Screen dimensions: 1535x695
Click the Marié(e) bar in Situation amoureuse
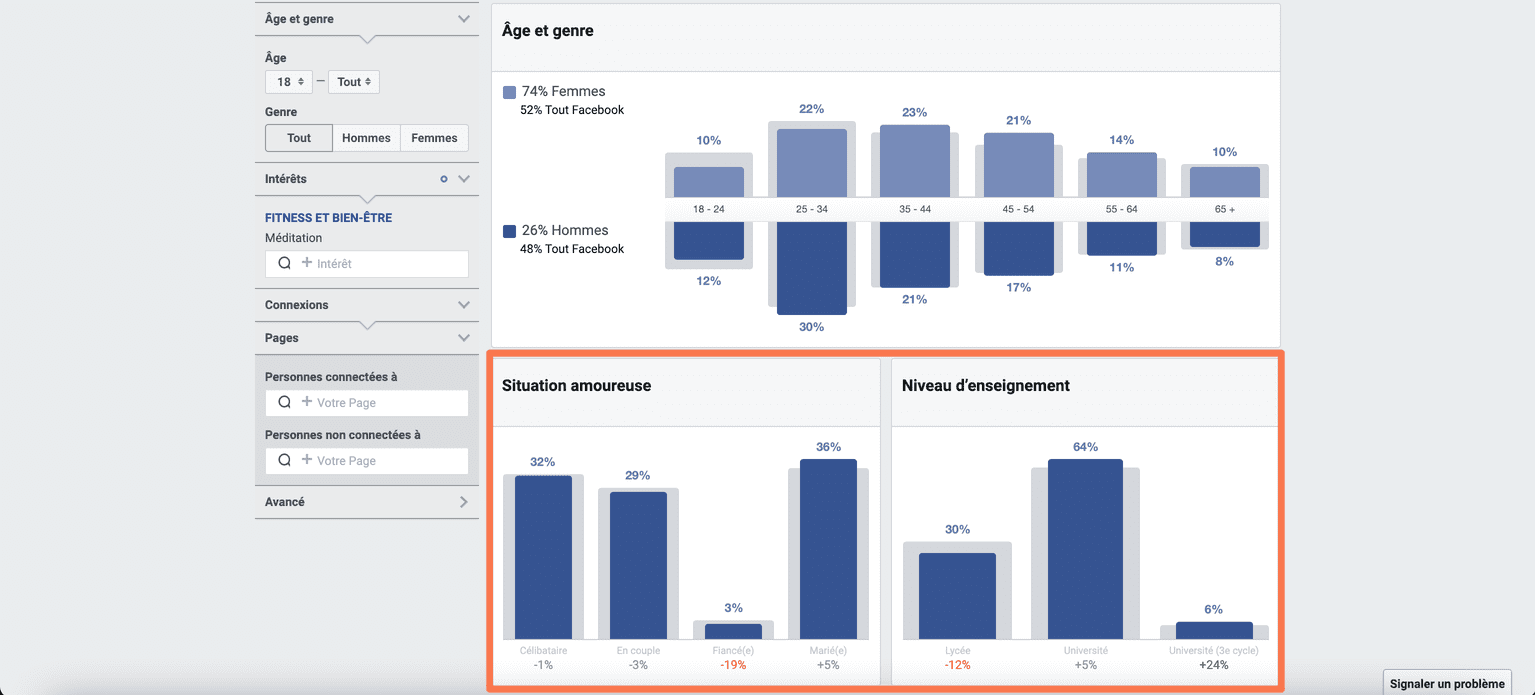point(828,549)
